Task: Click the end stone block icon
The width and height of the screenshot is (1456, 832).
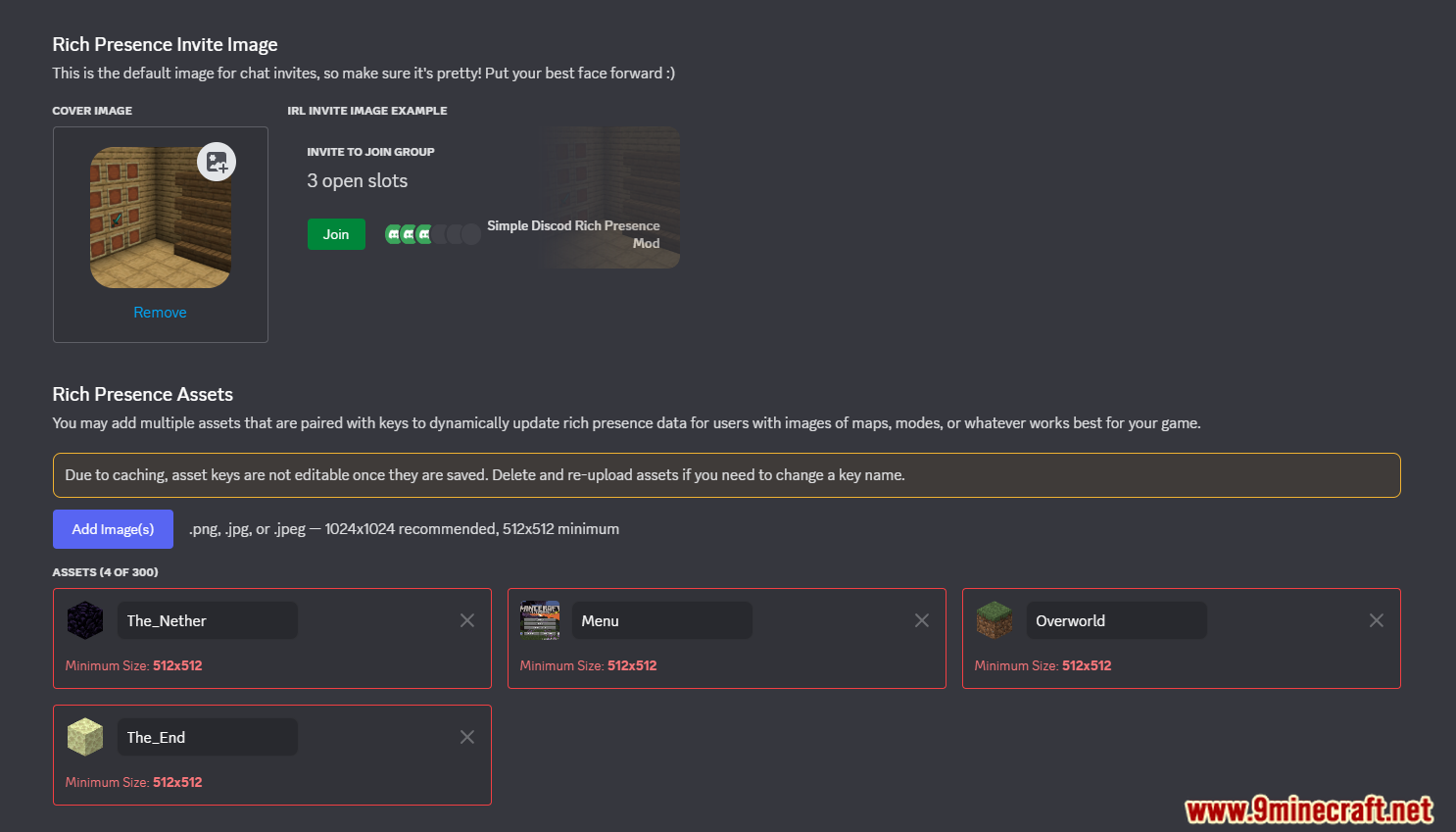Action: pyautogui.click(x=85, y=737)
